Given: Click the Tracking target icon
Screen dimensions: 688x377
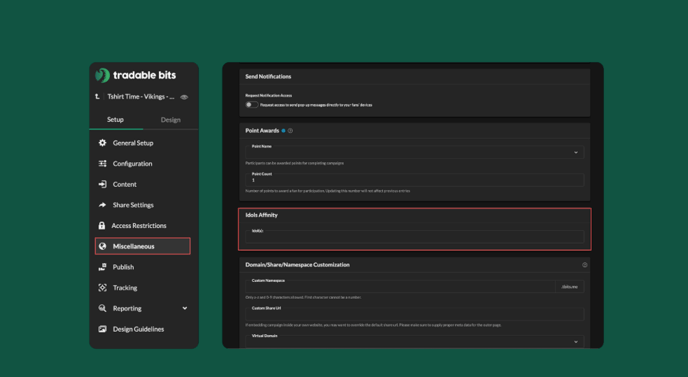Looking at the screenshot, I should point(102,287).
